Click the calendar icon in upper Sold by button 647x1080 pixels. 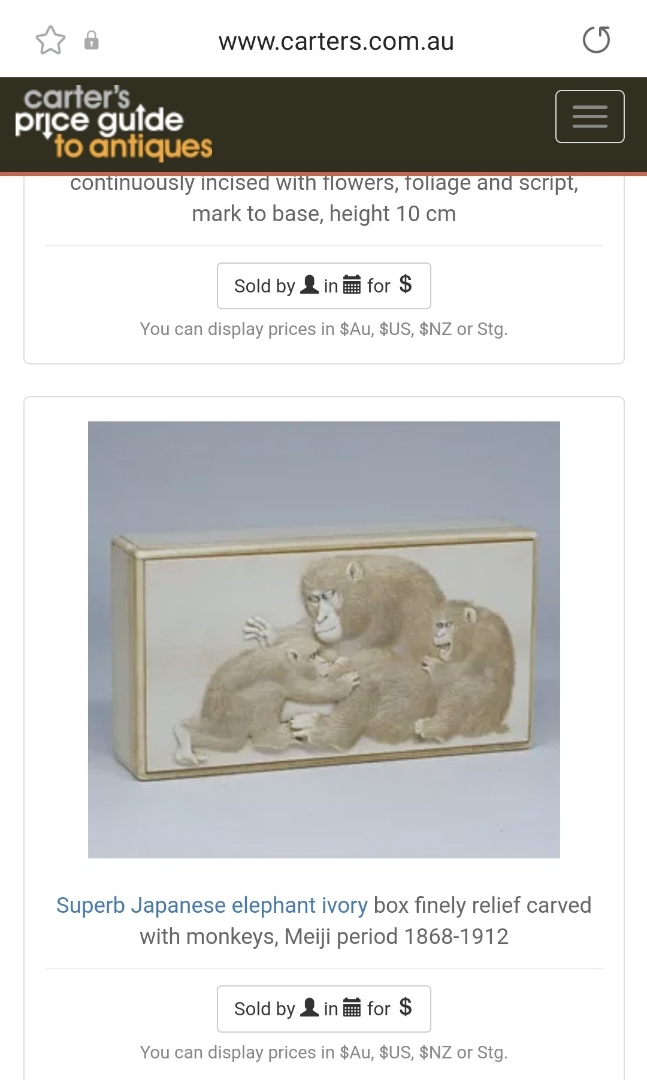point(351,284)
